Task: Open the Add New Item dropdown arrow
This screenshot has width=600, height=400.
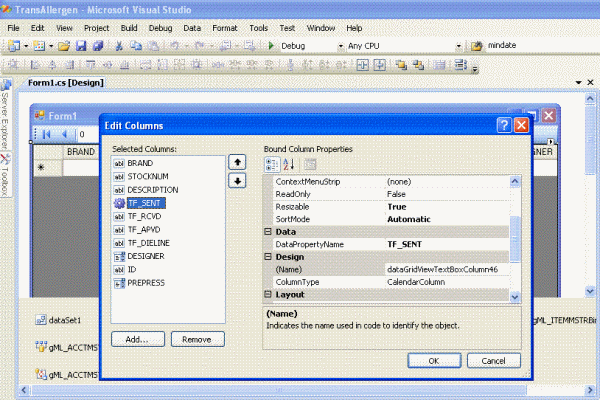Action: click(51, 46)
